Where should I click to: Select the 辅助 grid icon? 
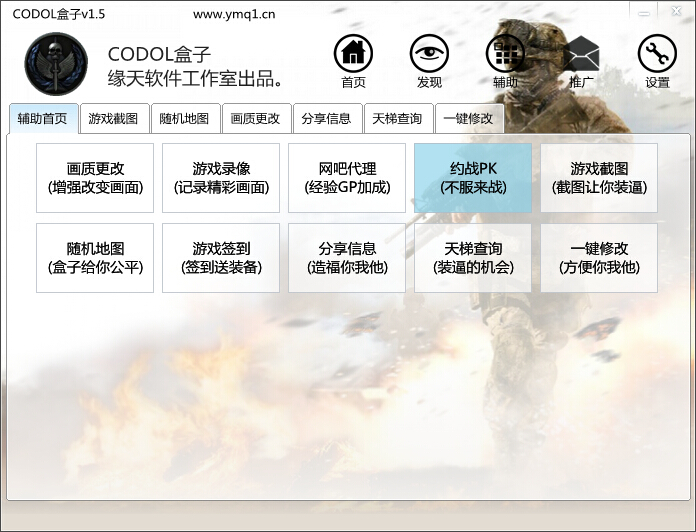click(x=505, y=54)
